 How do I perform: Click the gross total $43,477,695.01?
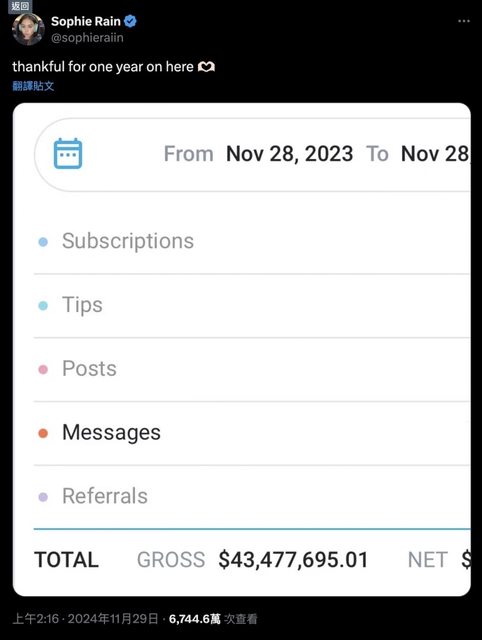coord(293,560)
